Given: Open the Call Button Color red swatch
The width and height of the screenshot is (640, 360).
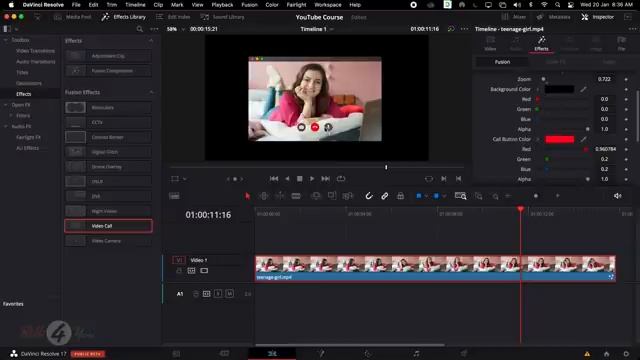Looking at the screenshot, I should [559, 139].
